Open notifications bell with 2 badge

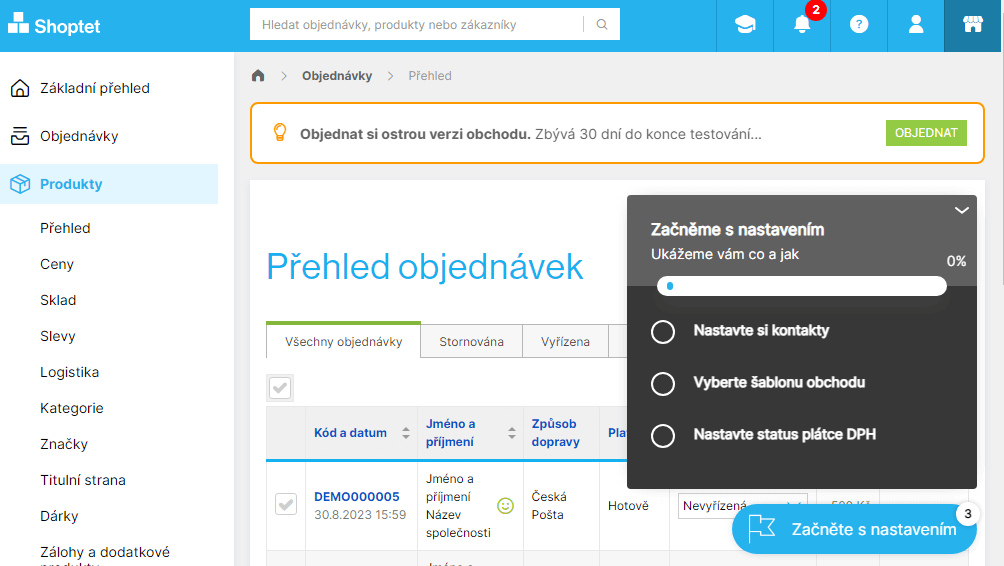coord(802,25)
